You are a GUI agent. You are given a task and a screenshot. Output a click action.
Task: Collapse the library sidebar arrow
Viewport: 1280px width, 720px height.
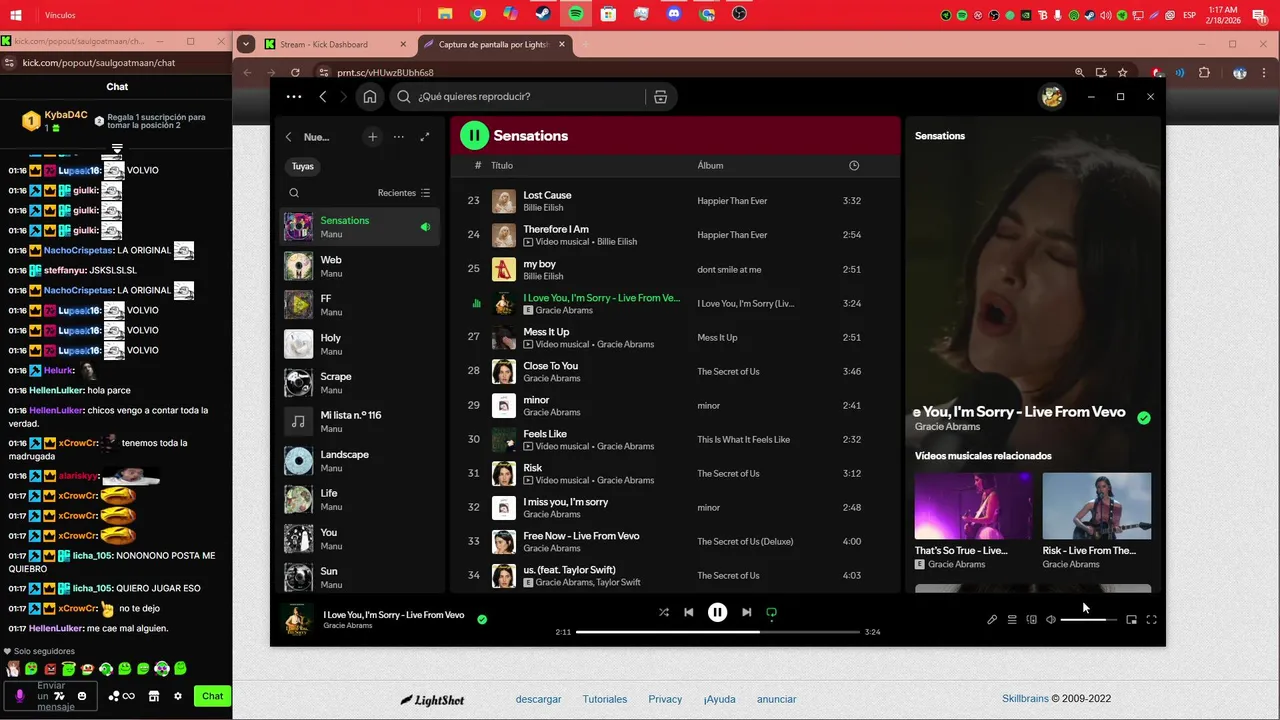289,137
